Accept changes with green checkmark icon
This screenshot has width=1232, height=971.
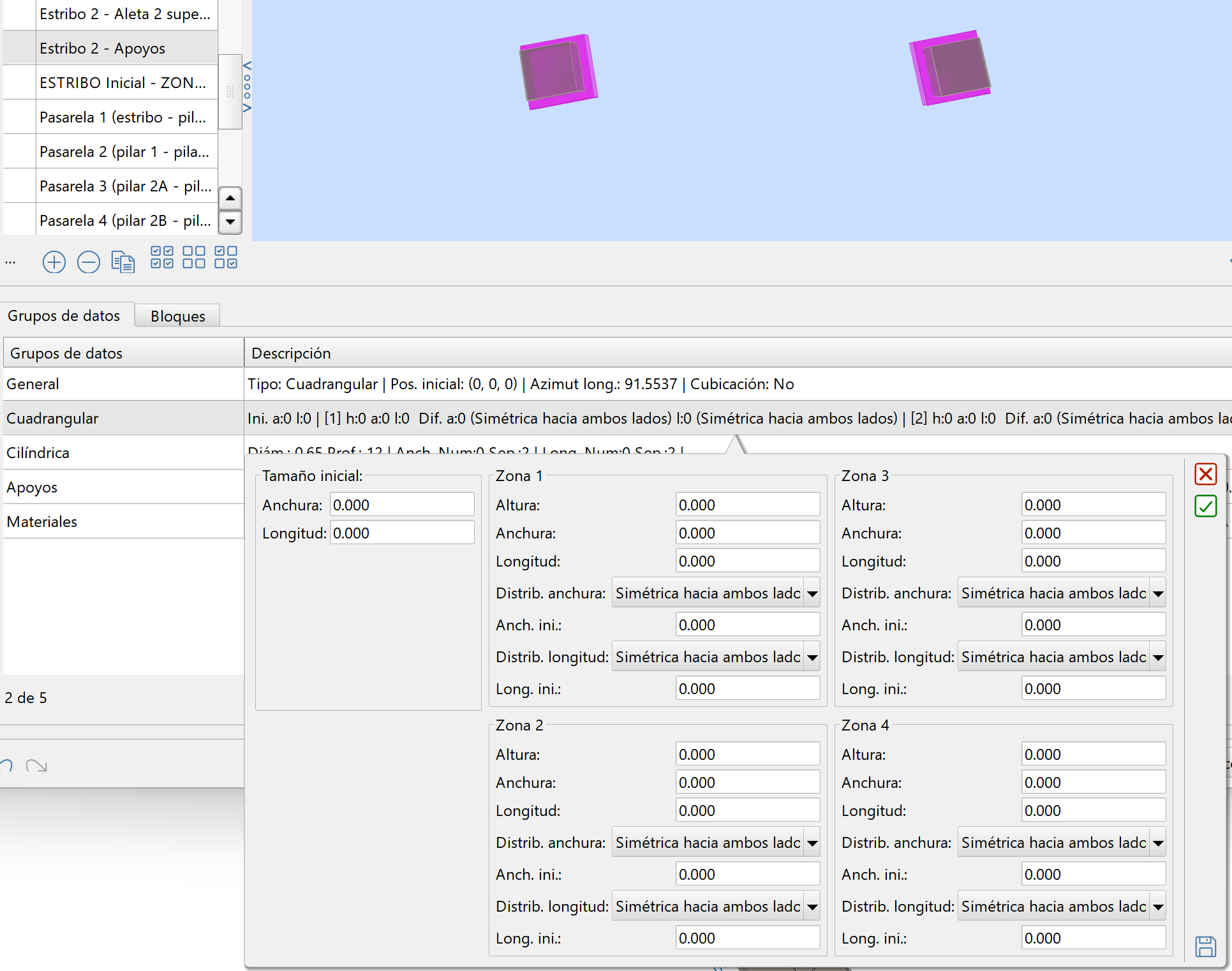pyautogui.click(x=1205, y=507)
